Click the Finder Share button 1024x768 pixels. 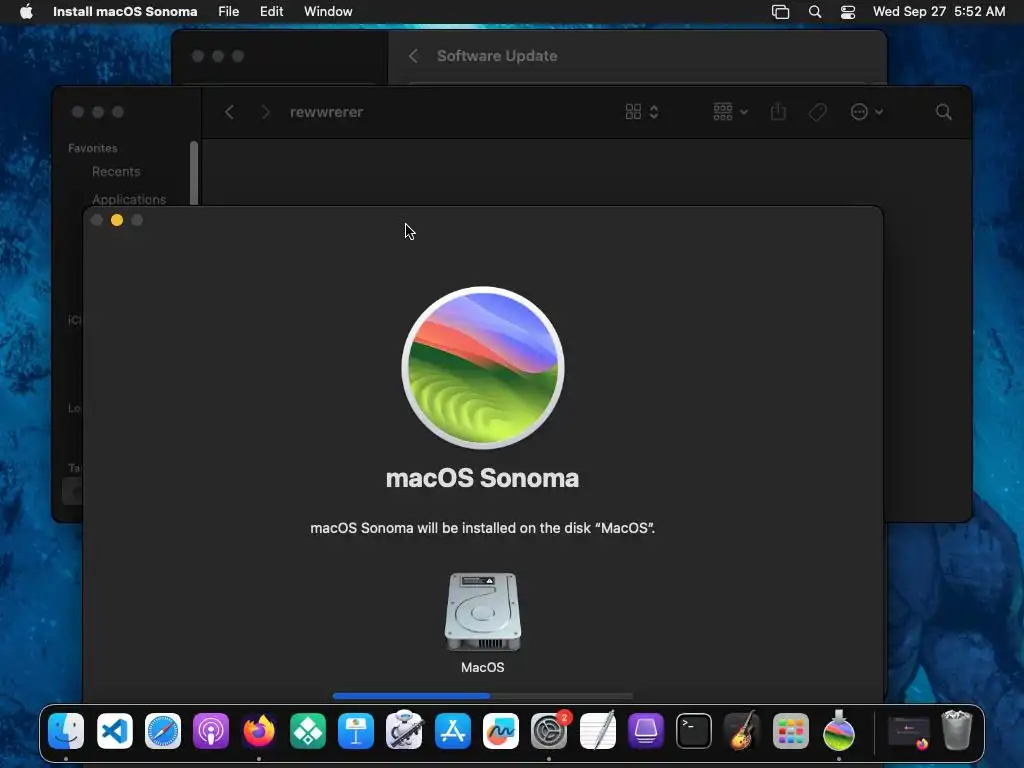pos(778,112)
